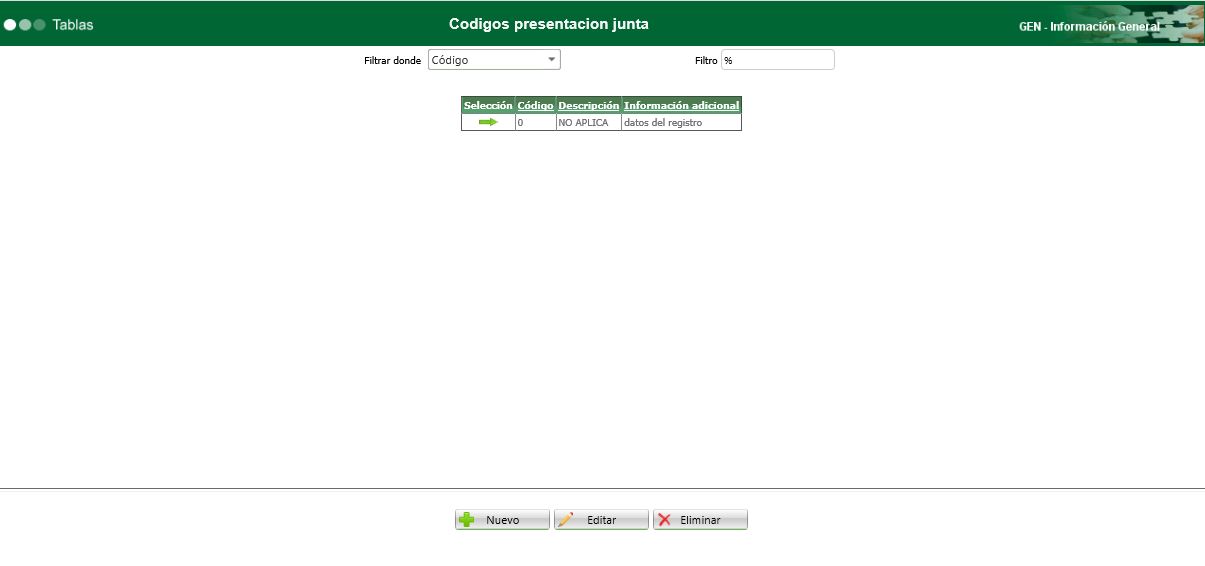
Task: Click the green plus icon on Nuevo
Action: pyautogui.click(x=467, y=520)
